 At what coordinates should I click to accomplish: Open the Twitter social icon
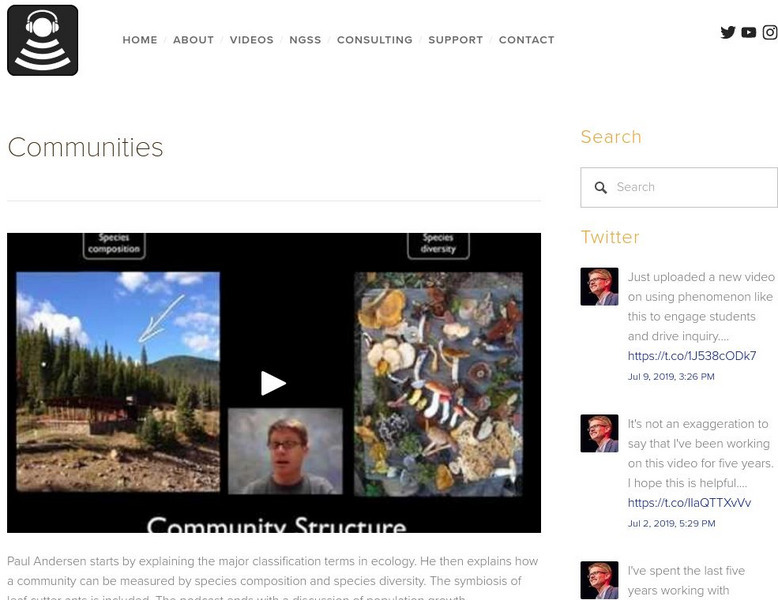point(728,32)
